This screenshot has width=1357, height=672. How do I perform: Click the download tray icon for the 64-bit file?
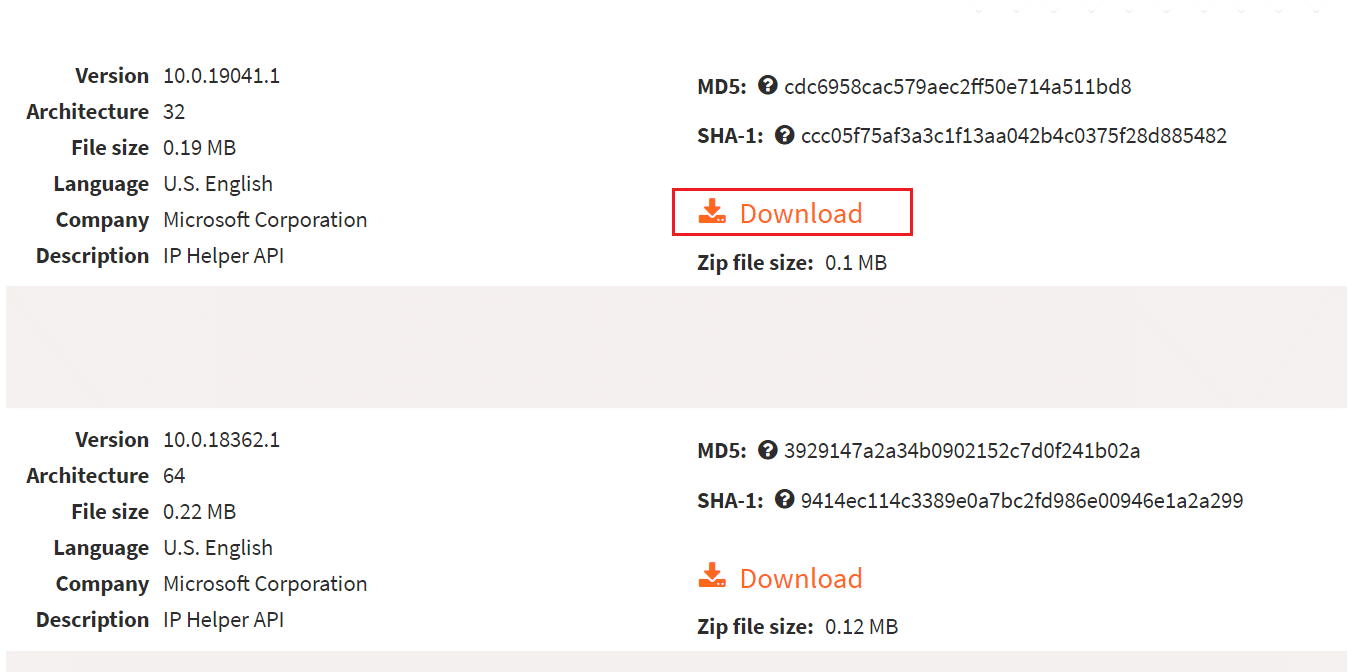(712, 576)
